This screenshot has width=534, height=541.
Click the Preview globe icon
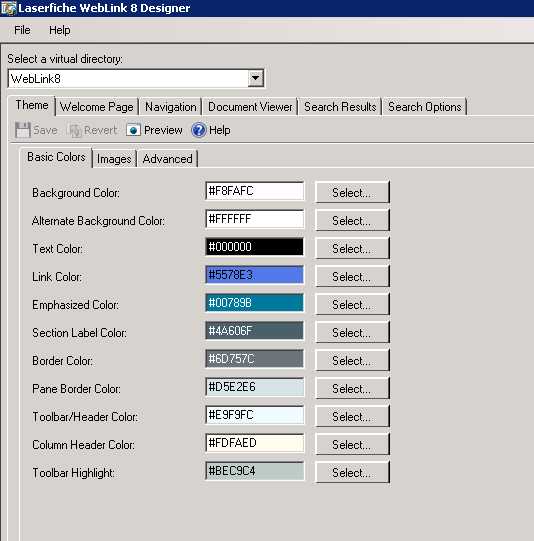(133, 130)
